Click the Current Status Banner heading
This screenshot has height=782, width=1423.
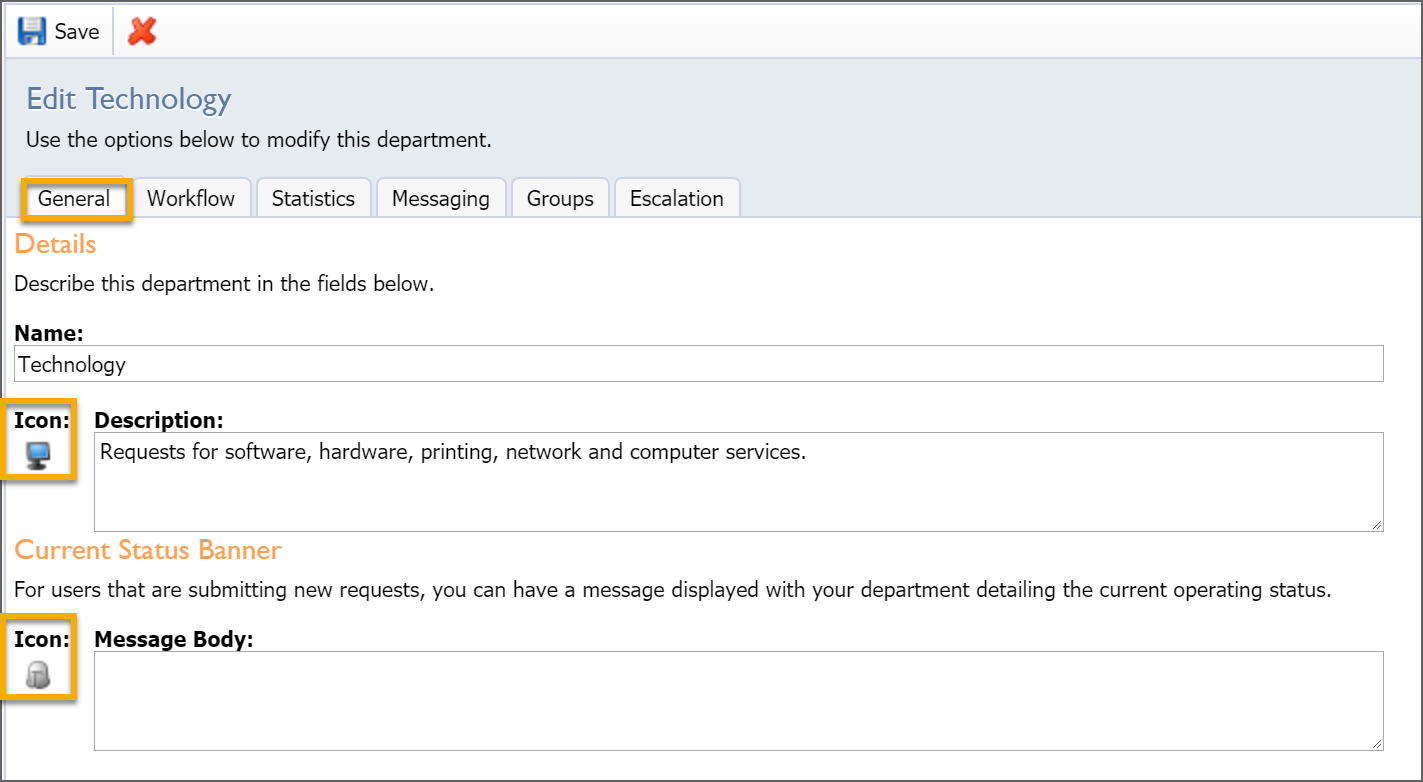point(148,550)
